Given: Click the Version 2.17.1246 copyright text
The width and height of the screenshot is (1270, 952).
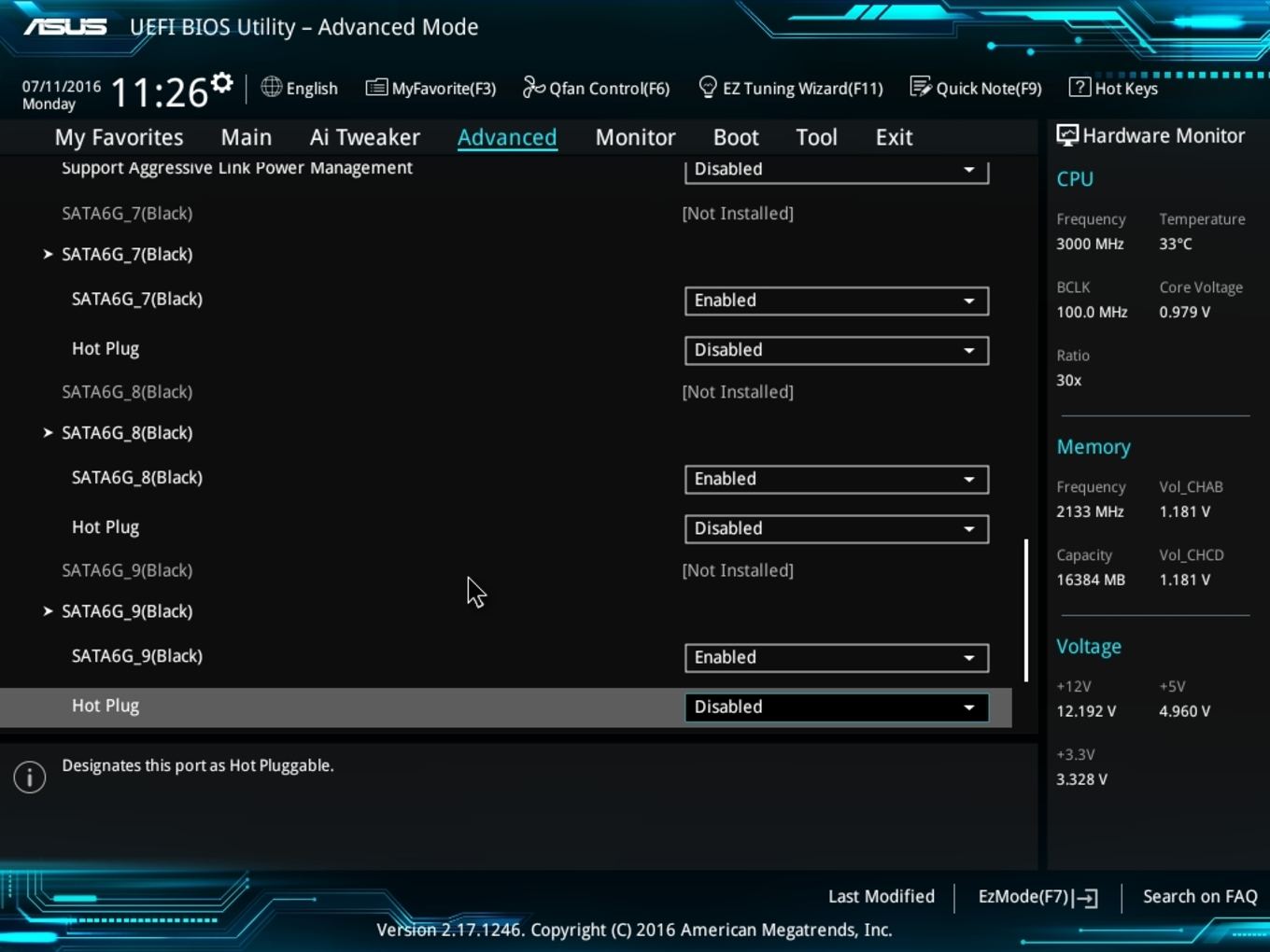Looking at the screenshot, I should pyautogui.click(x=634, y=930).
